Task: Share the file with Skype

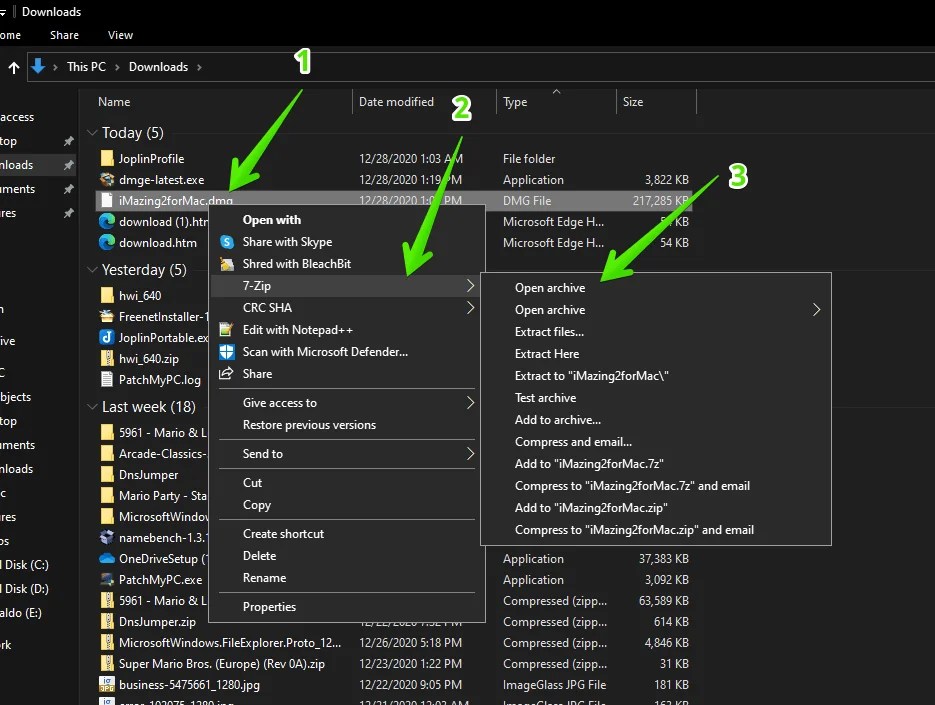Action: coord(290,241)
